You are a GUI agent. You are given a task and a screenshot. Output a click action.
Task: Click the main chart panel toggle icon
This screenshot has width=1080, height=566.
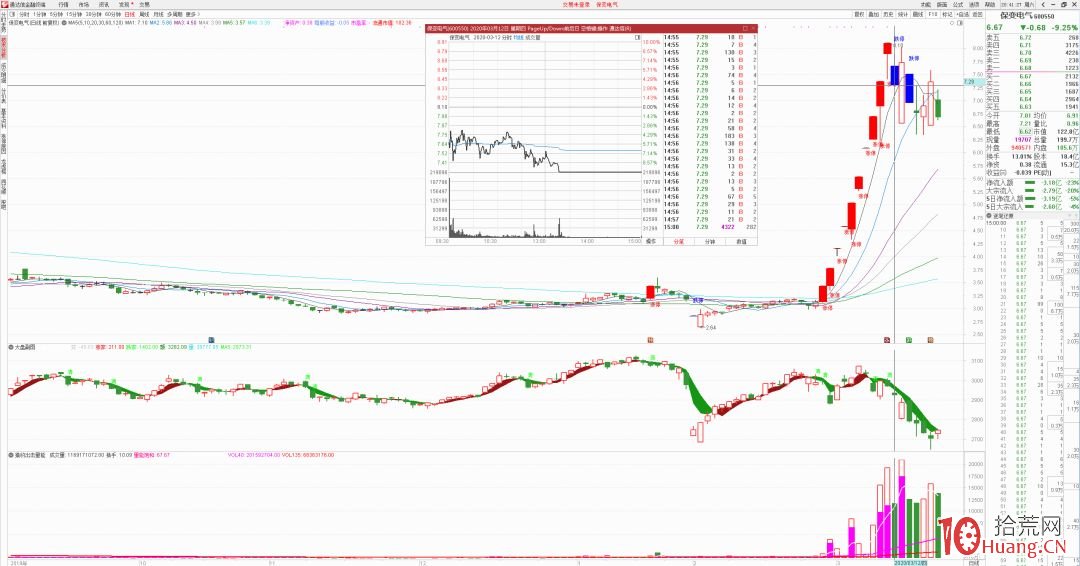point(960,23)
